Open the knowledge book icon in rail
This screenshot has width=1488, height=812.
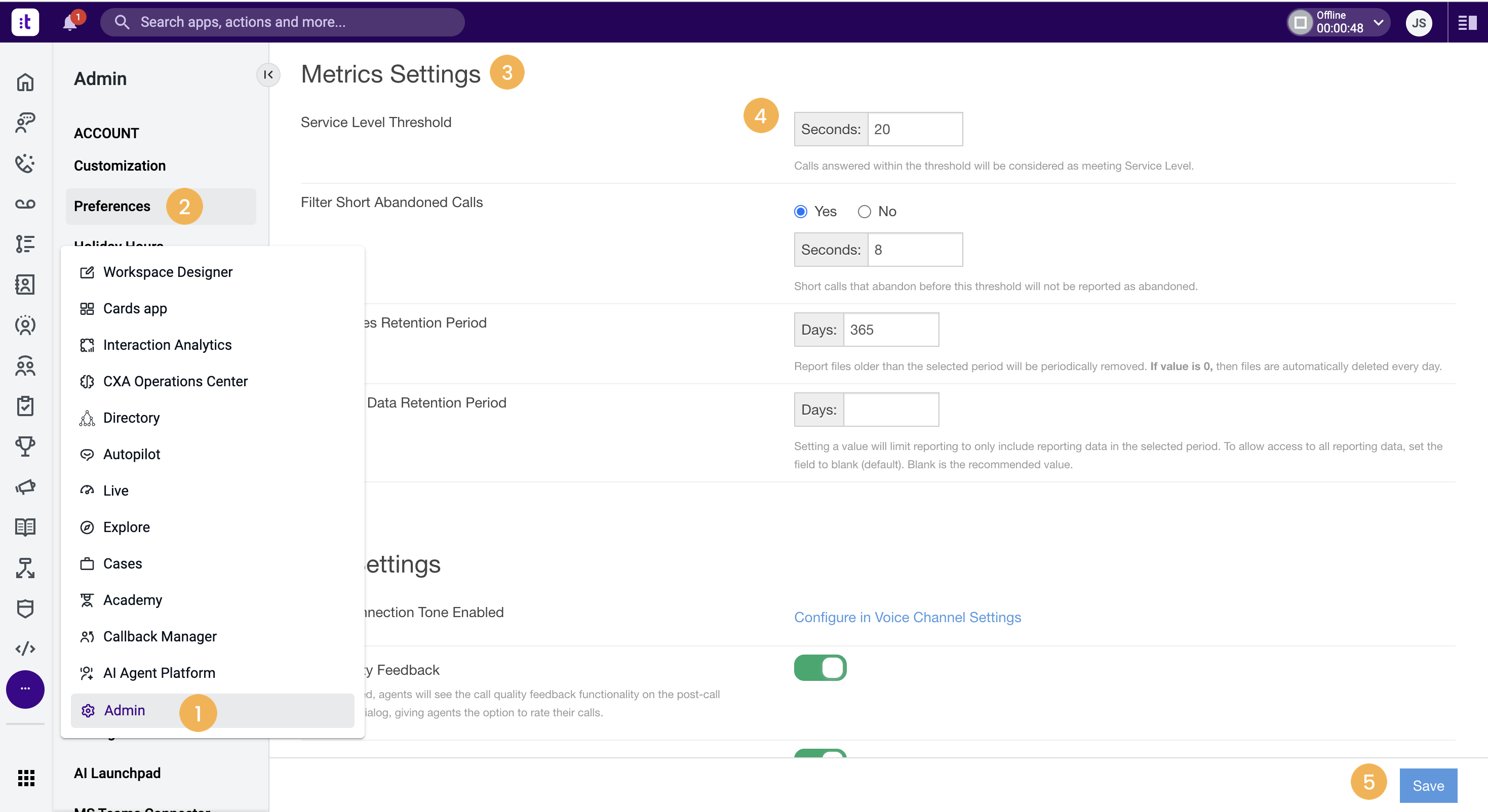pyautogui.click(x=25, y=526)
